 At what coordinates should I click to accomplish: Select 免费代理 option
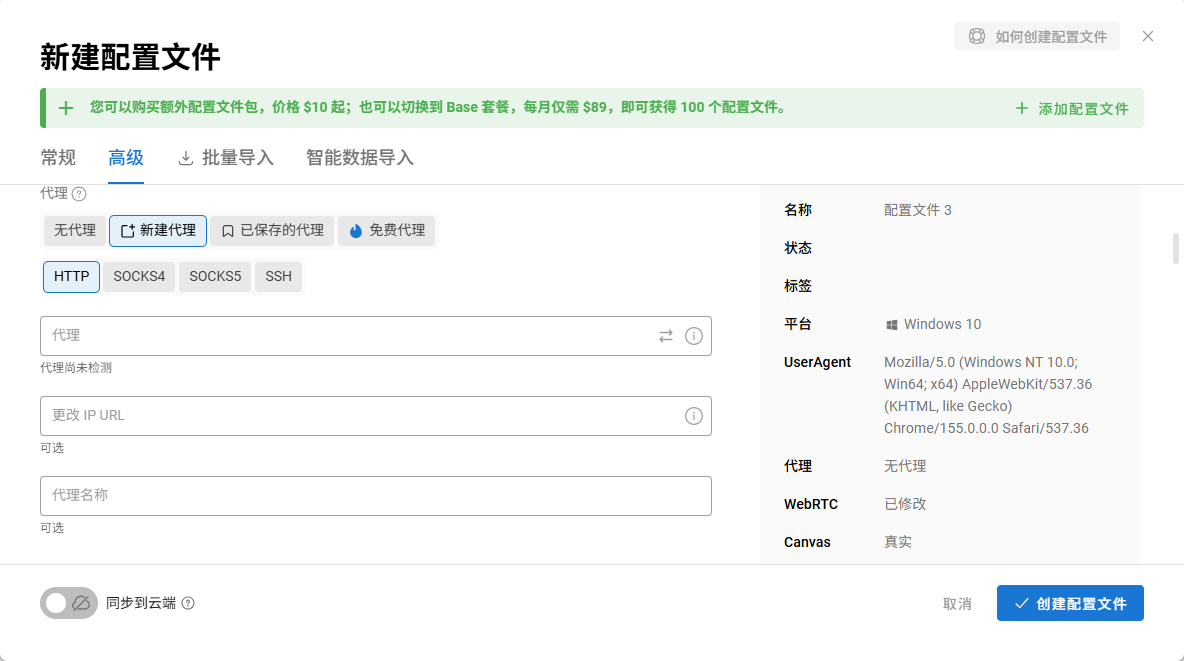tap(387, 230)
